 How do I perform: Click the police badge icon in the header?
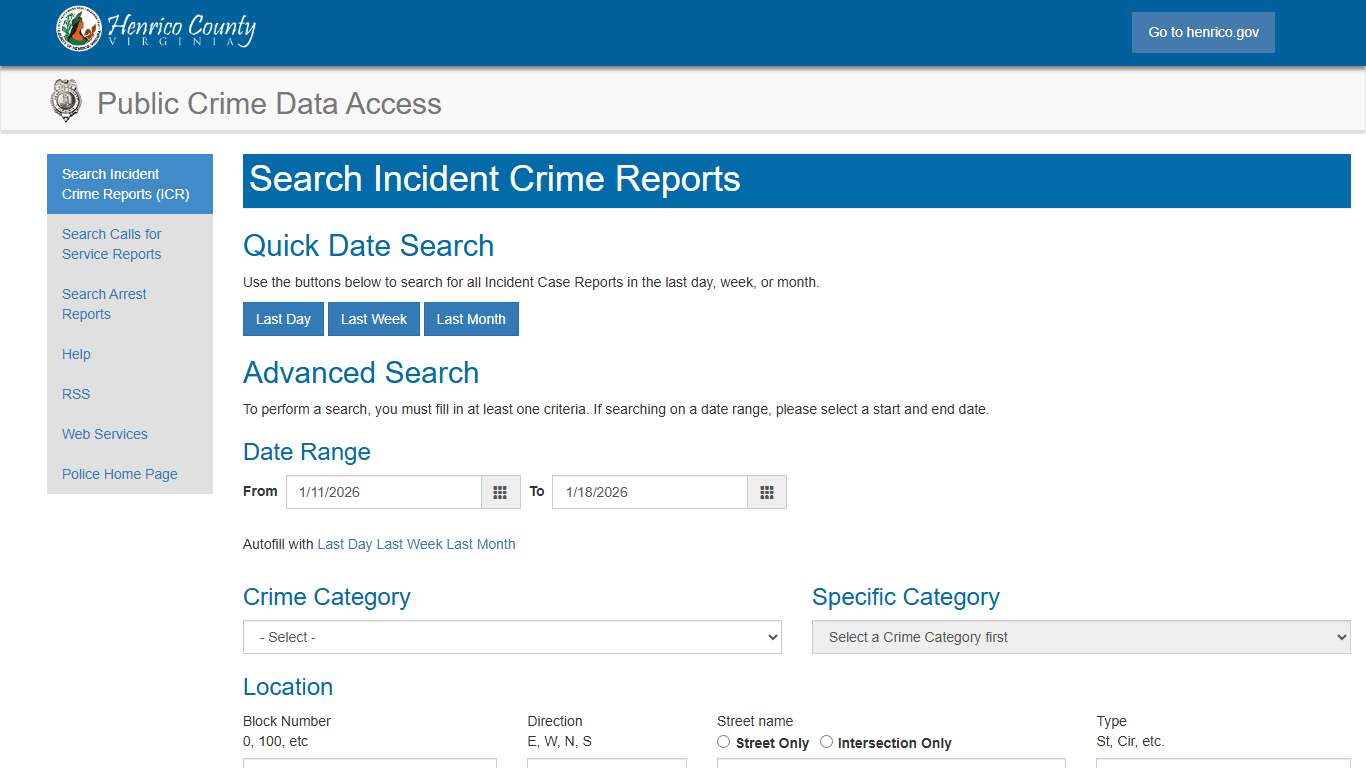(x=64, y=100)
